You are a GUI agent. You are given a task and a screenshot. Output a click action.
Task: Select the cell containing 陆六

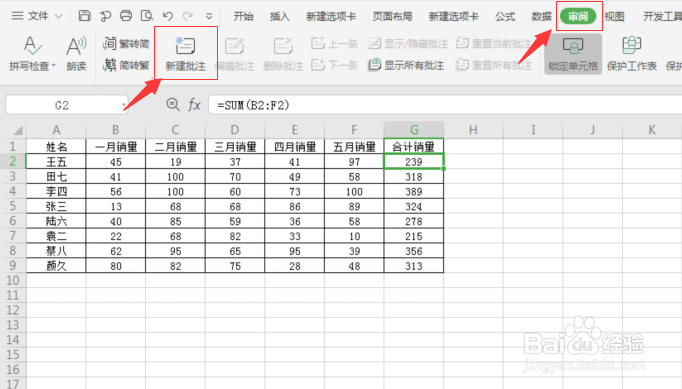(x=56, y=221)
